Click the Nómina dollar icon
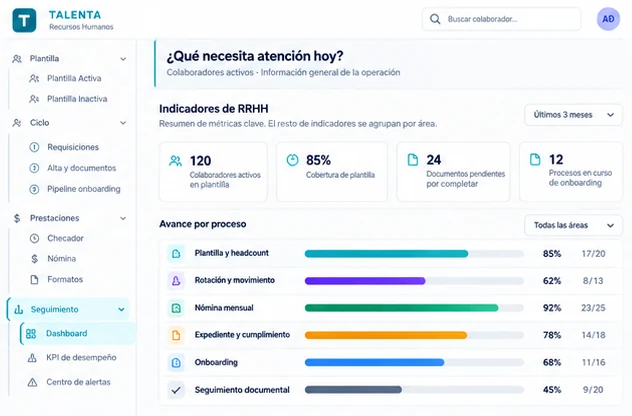The width and height of the screenshot is (632, 416). coord(35,259)
